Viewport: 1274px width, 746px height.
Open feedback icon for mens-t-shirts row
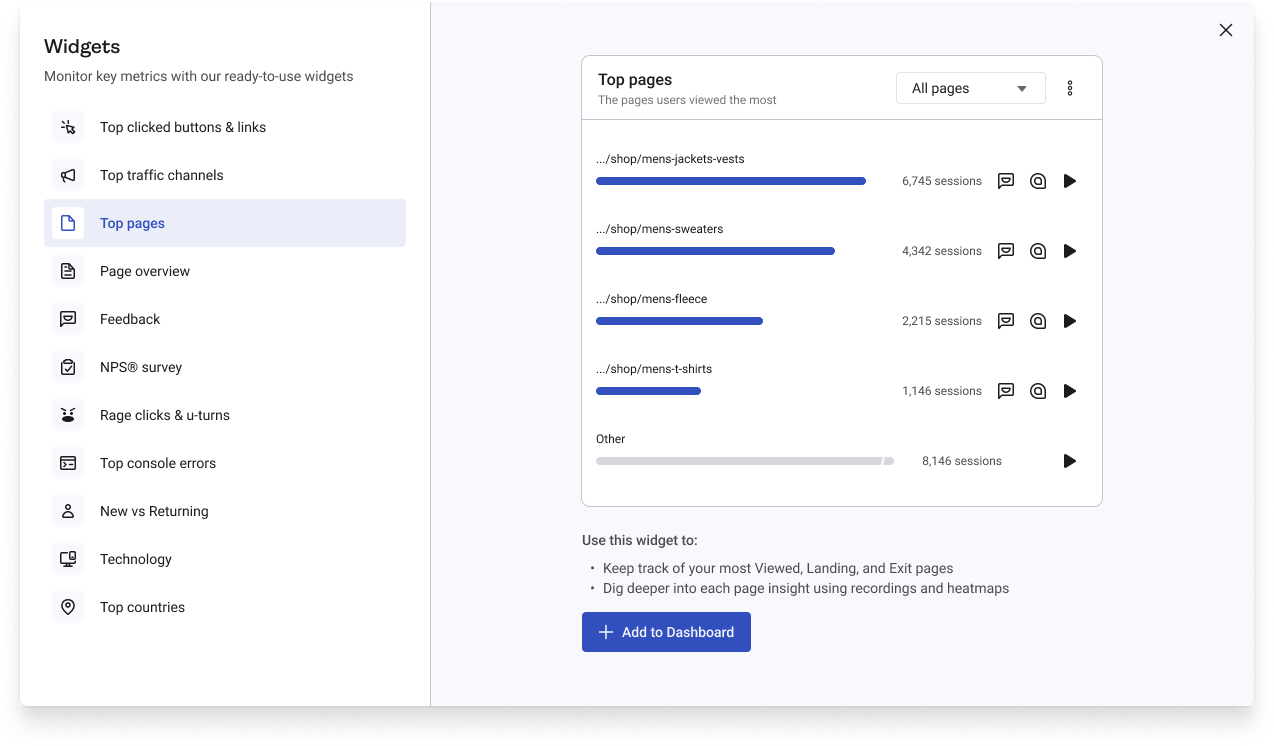point(1006,391)
